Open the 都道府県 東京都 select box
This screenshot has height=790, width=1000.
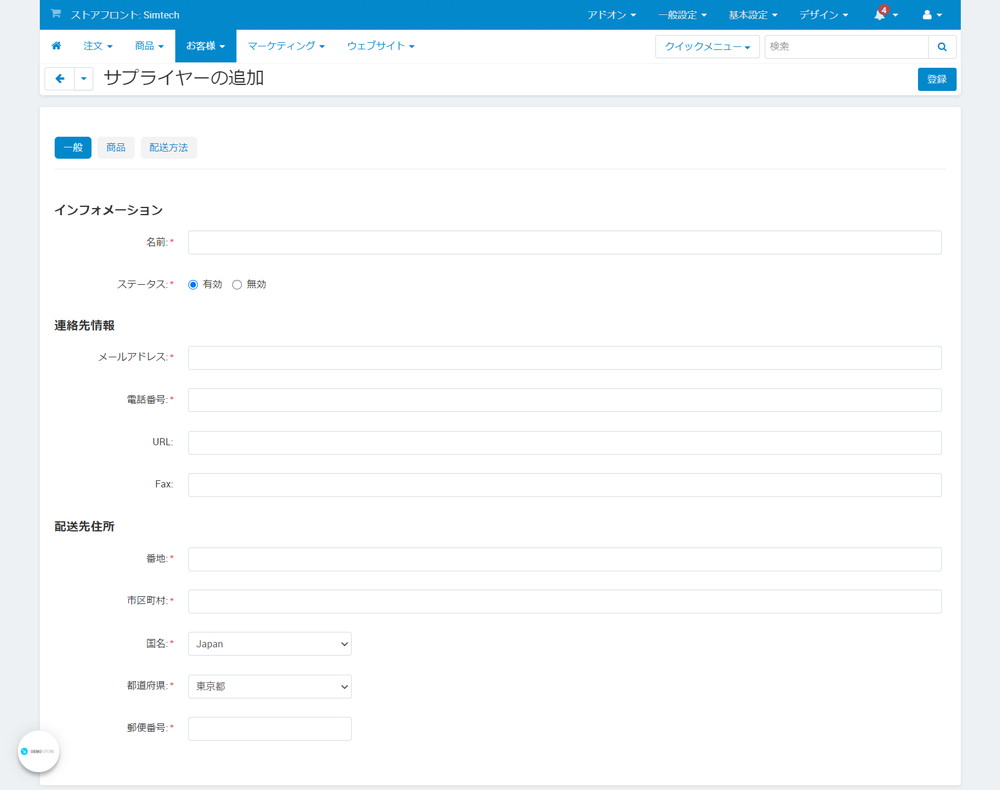(270, 686)
